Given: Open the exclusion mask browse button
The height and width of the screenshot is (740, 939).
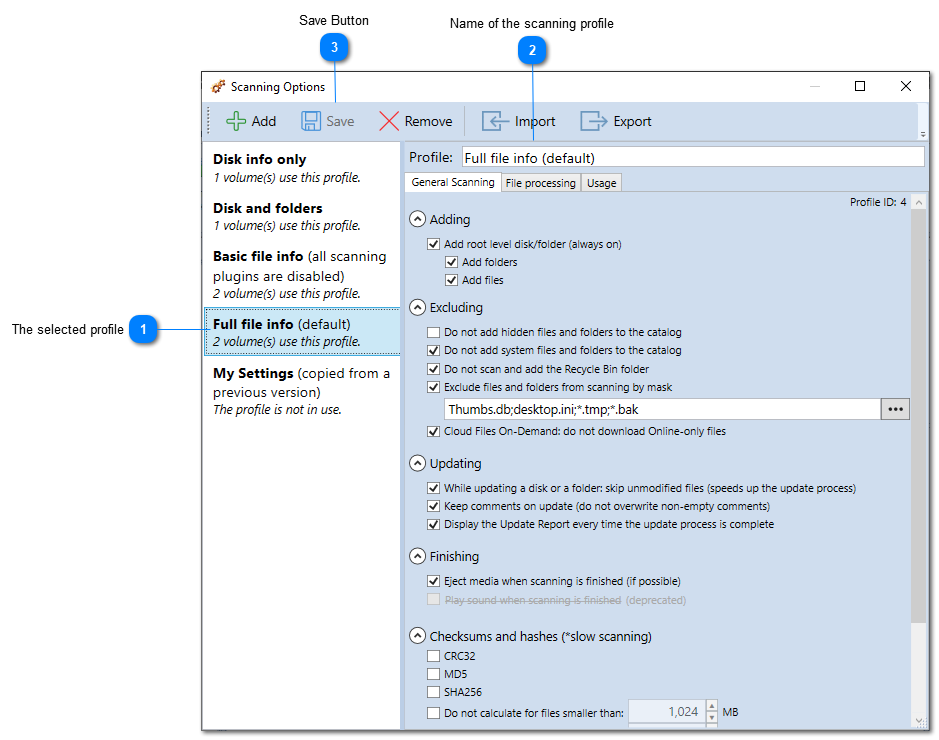Looking at the screenshot, I should click(x=895, y=408).
